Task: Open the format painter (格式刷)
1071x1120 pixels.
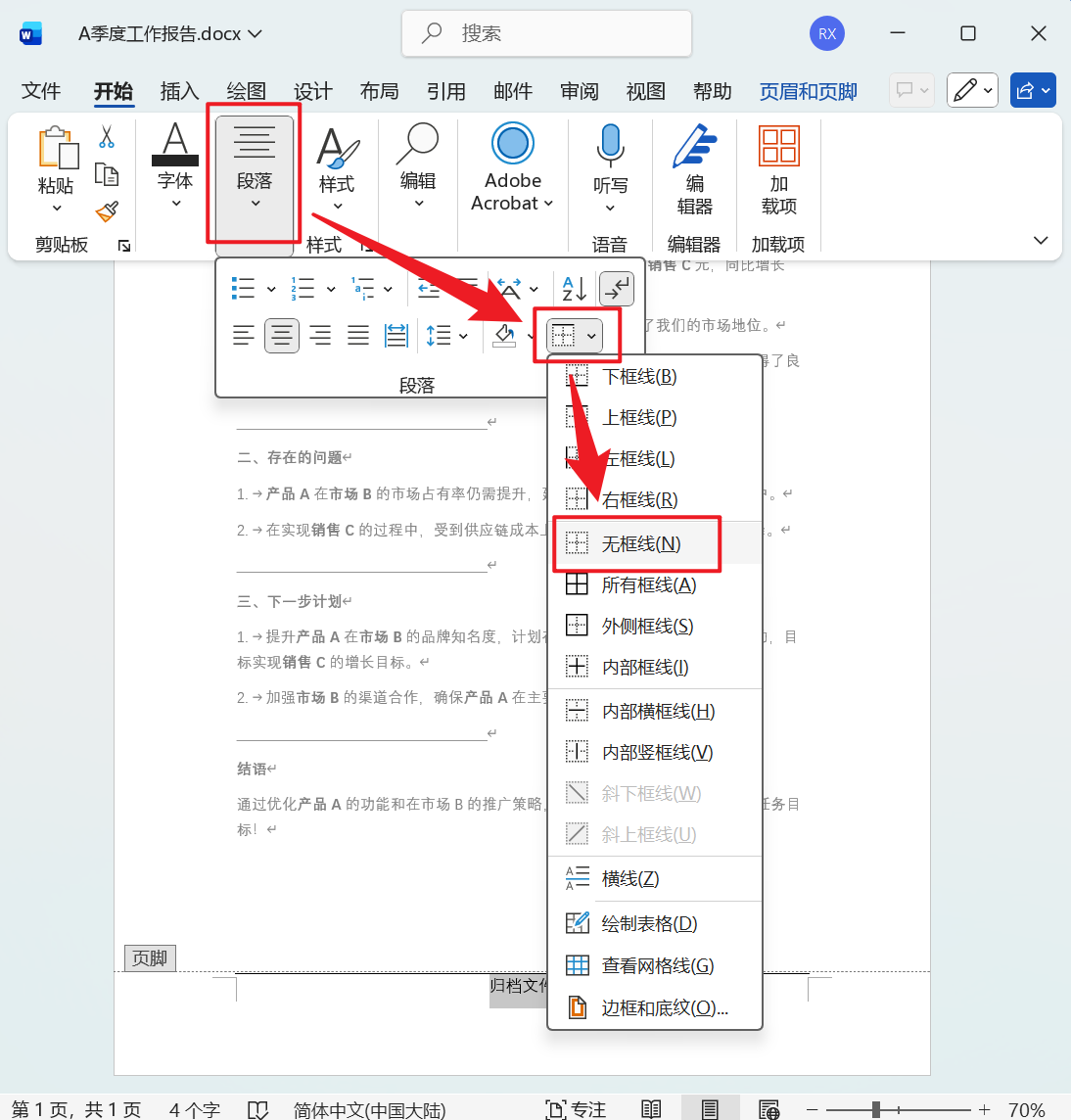Action: [x=108, y=213]
